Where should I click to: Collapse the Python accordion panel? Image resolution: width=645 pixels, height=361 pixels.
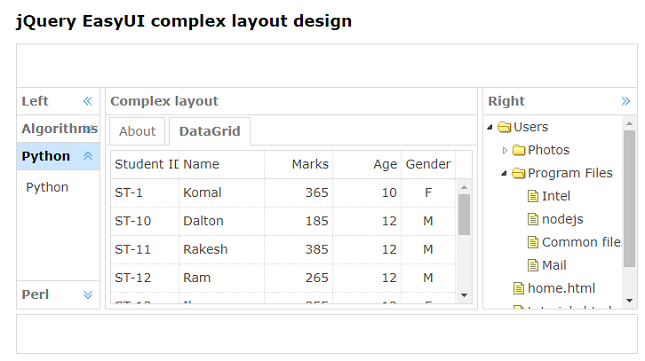click(88, 156)
